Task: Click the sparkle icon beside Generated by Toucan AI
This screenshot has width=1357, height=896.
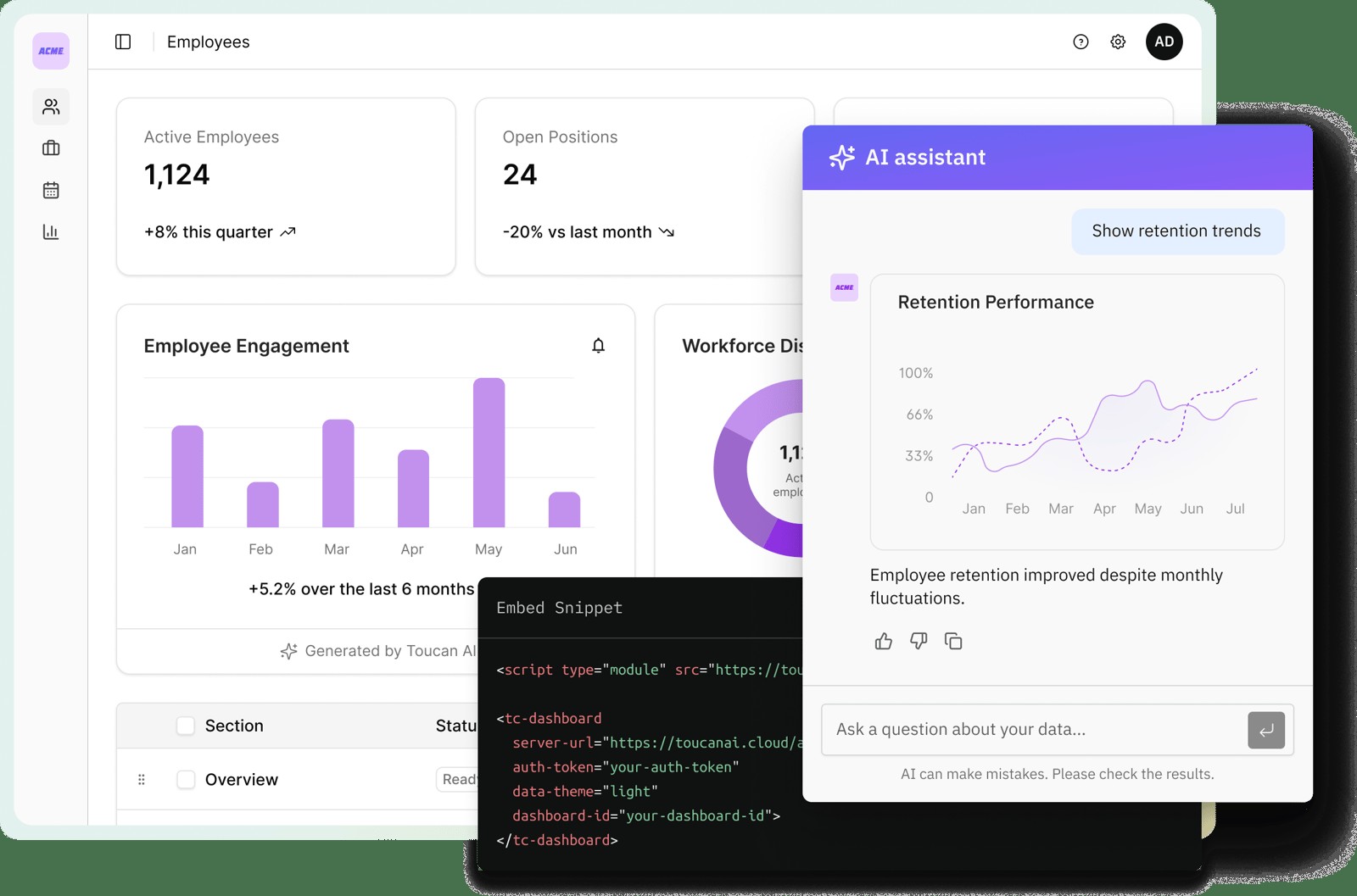Action: 288,651
